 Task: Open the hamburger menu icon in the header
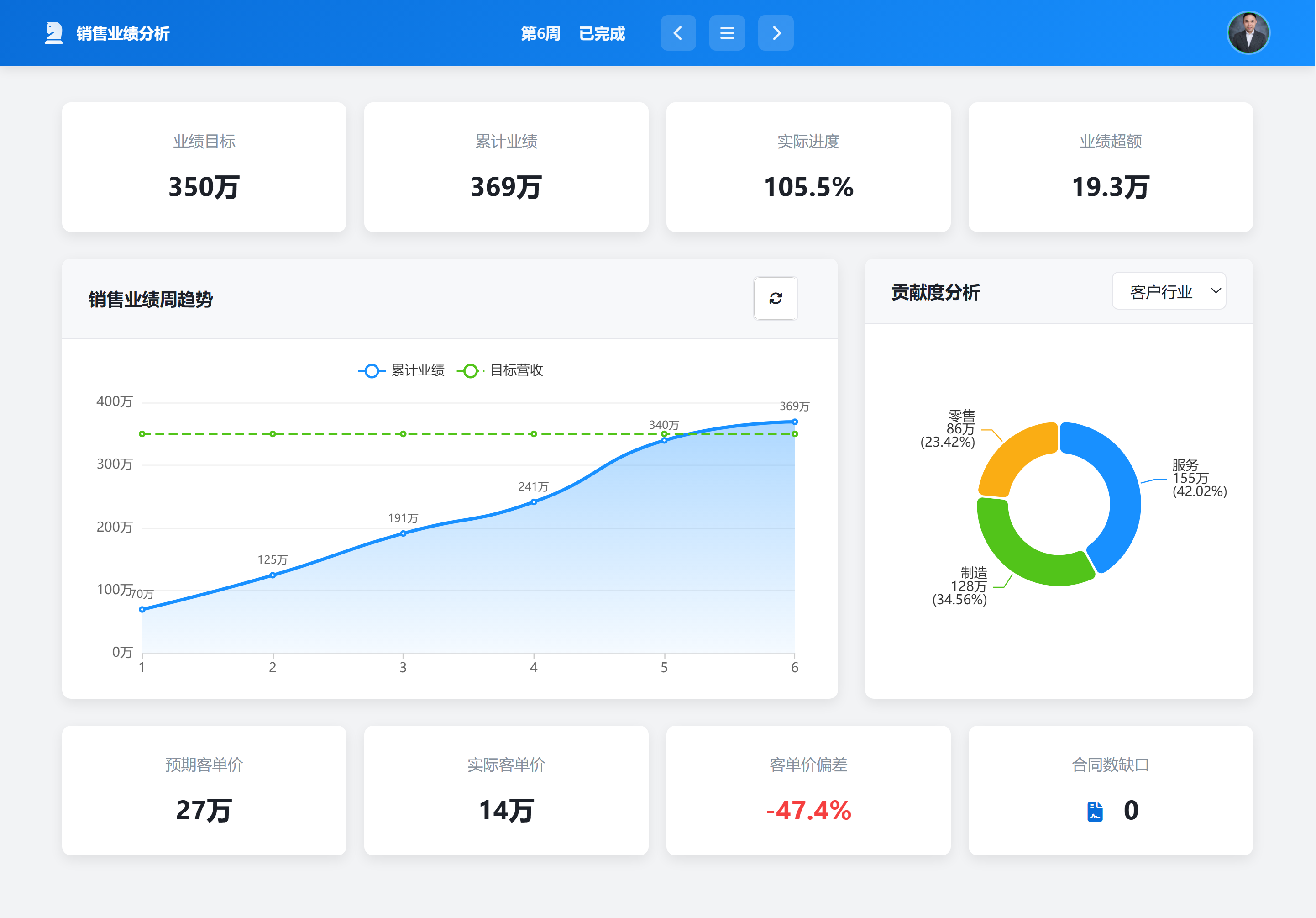pos(727,33)
